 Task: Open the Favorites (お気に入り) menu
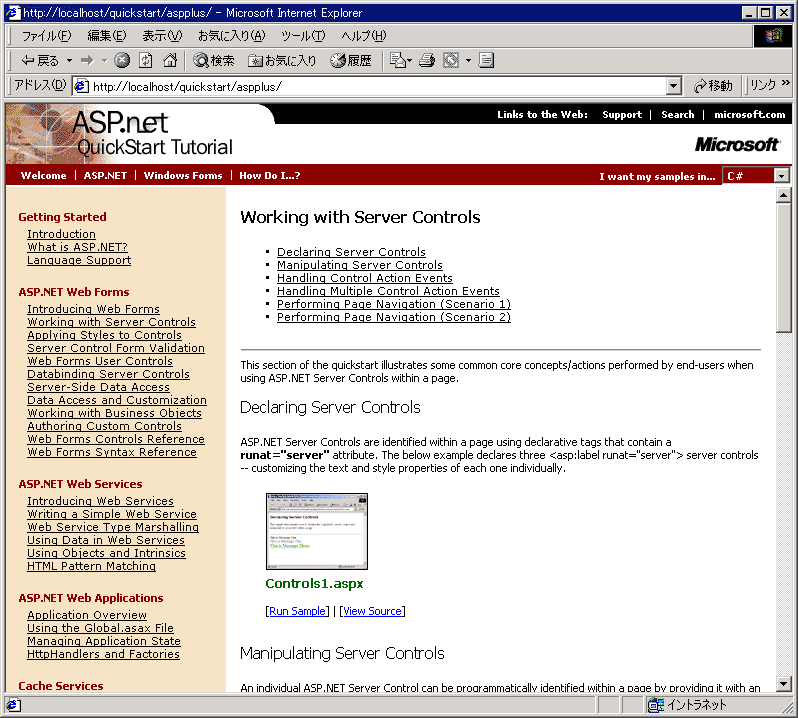tap(232, 36)
